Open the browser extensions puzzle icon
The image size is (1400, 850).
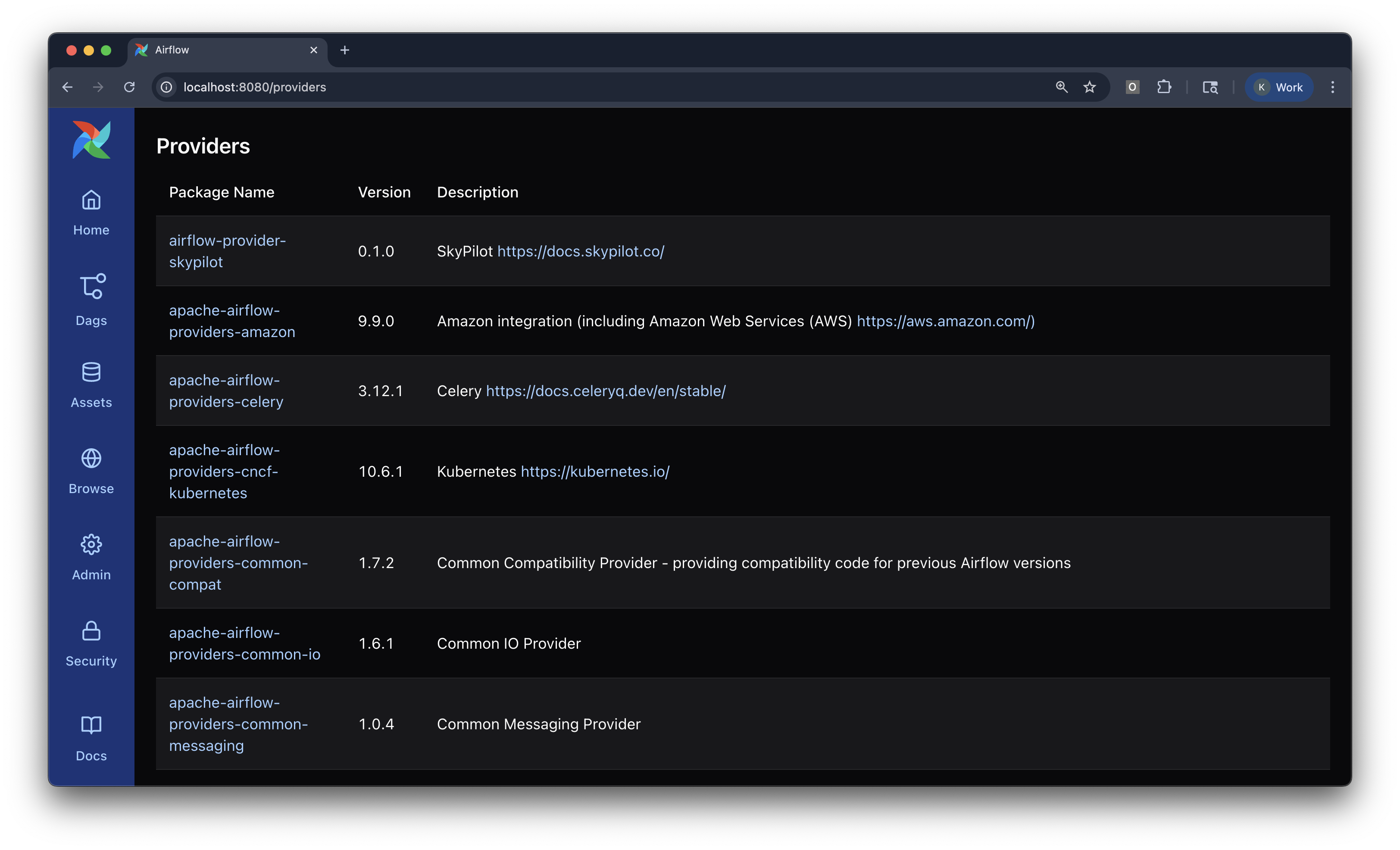1164,87
